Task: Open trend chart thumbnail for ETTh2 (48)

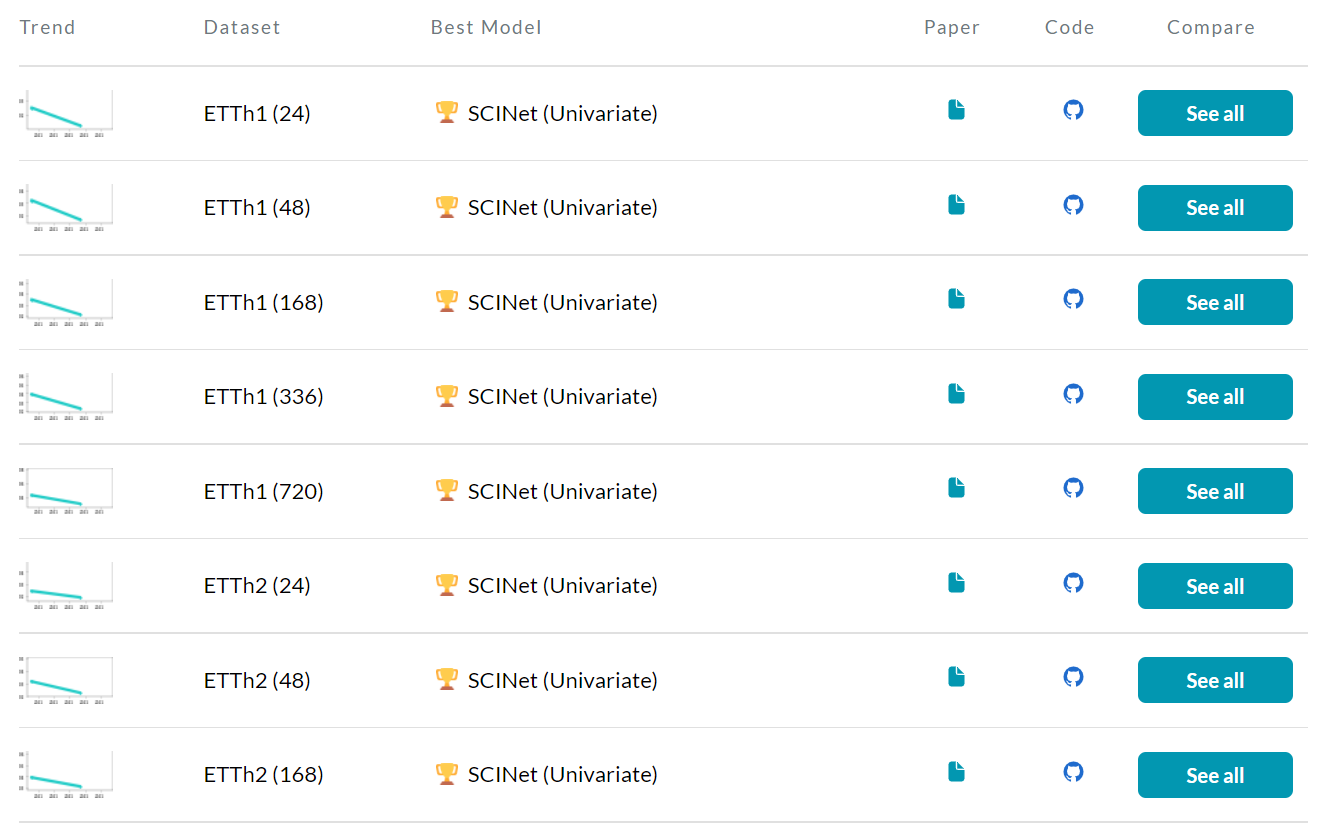Action: coord(66,680)
